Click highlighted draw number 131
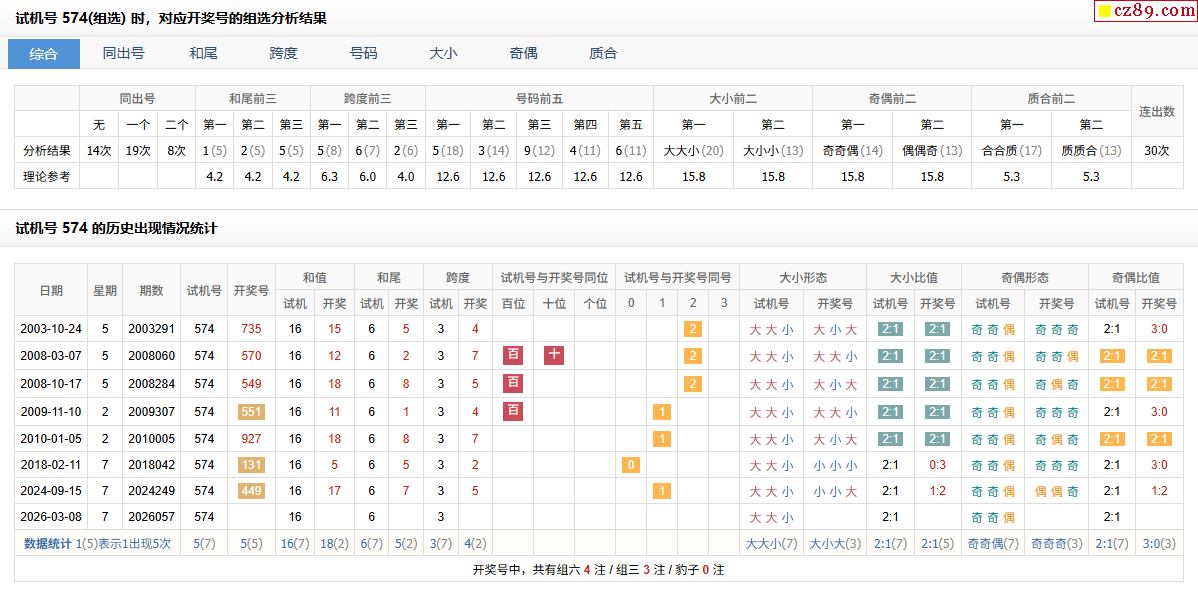The image size is (1198, 590). 251,465
